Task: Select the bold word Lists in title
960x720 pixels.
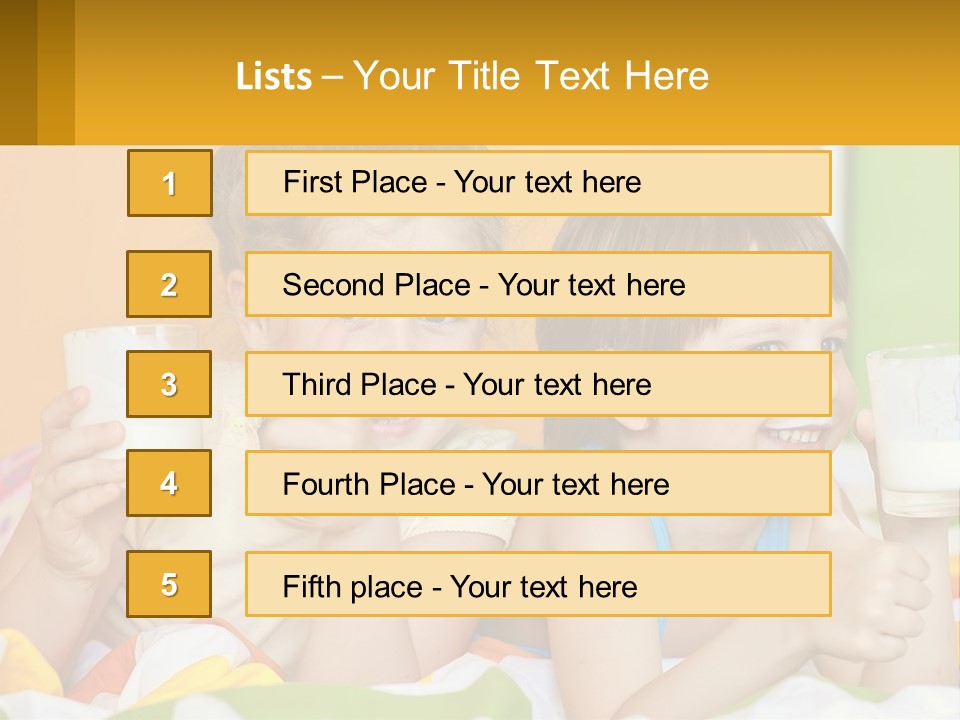Action: (x=274, y=77)
